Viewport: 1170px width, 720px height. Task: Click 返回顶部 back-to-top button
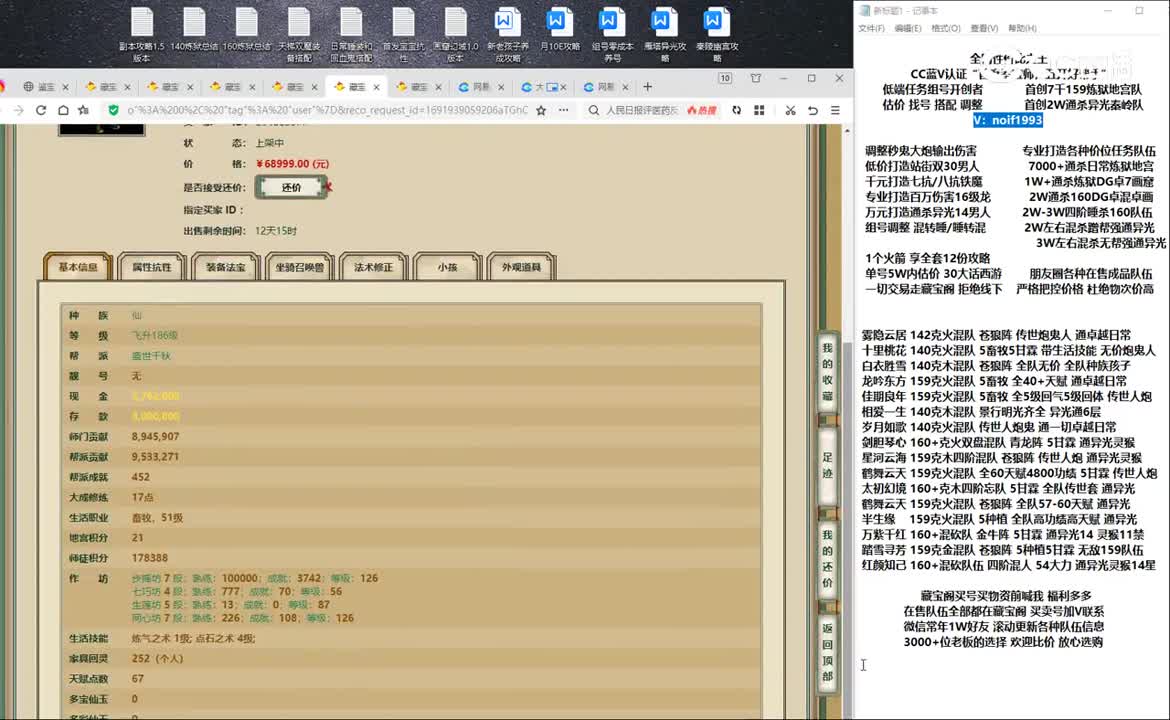pyautogui.click(x=828, y=652)
